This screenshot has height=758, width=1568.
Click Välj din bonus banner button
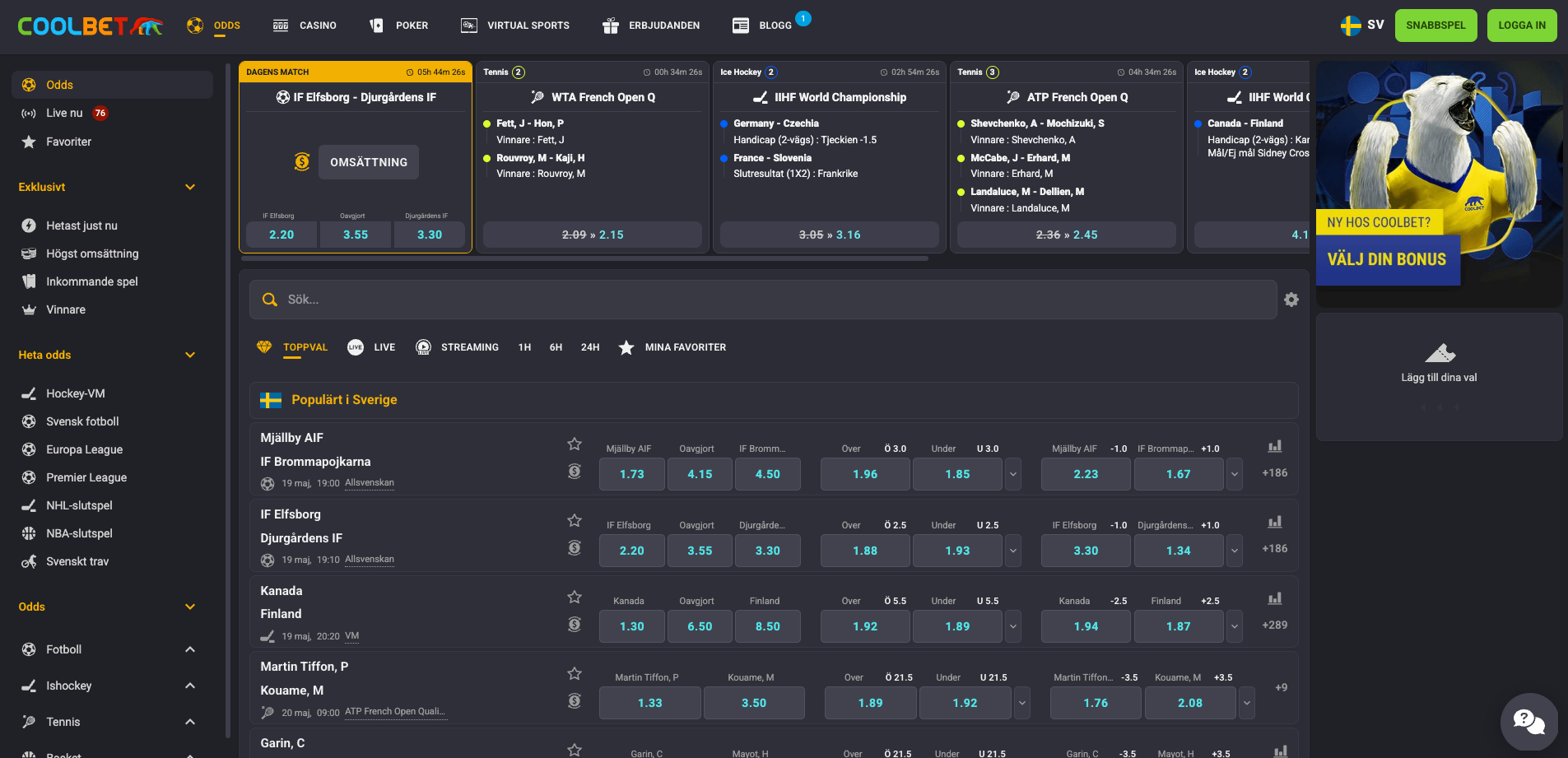[1387, 259]
